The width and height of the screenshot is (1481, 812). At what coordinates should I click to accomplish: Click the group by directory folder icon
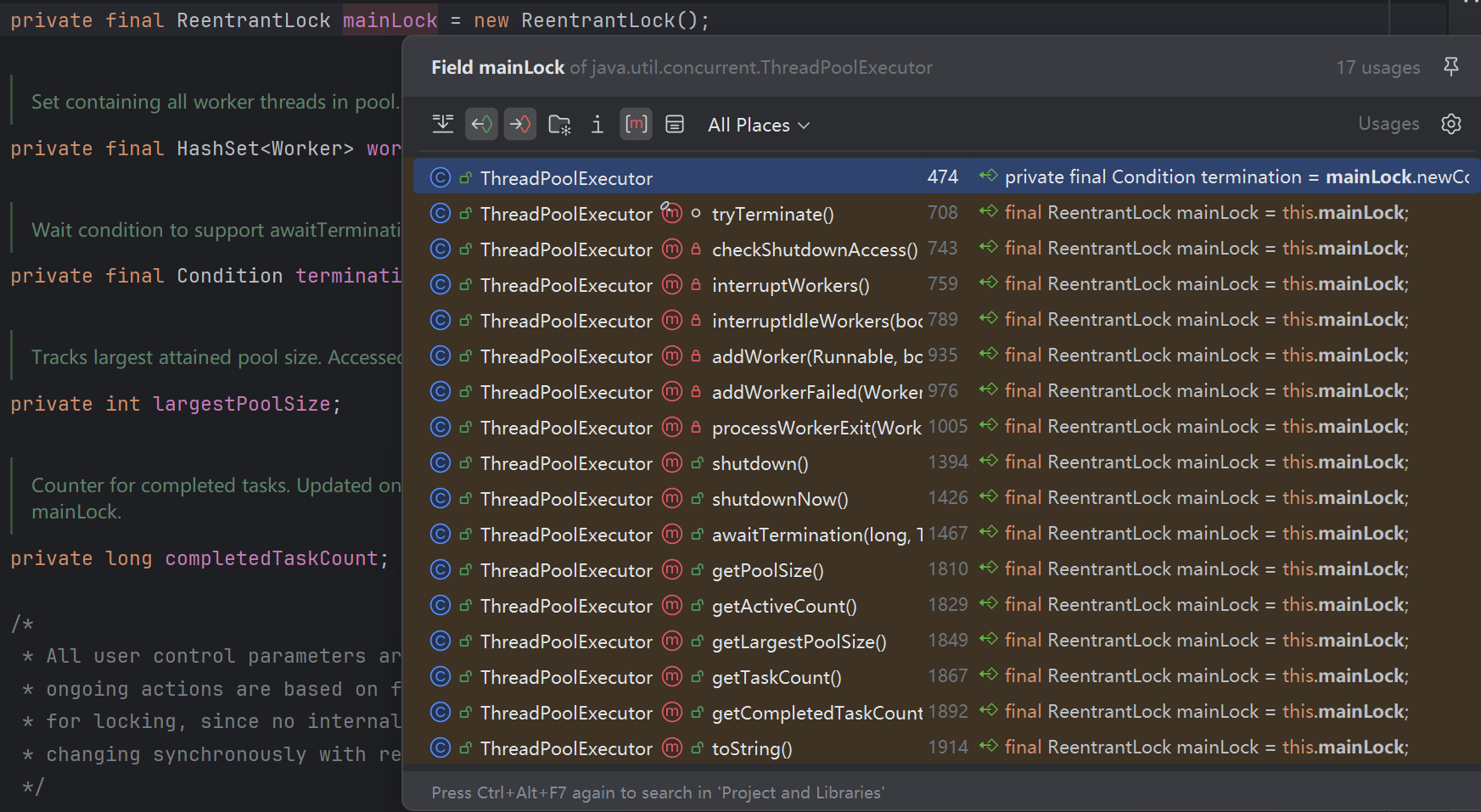tap(559, 125)
